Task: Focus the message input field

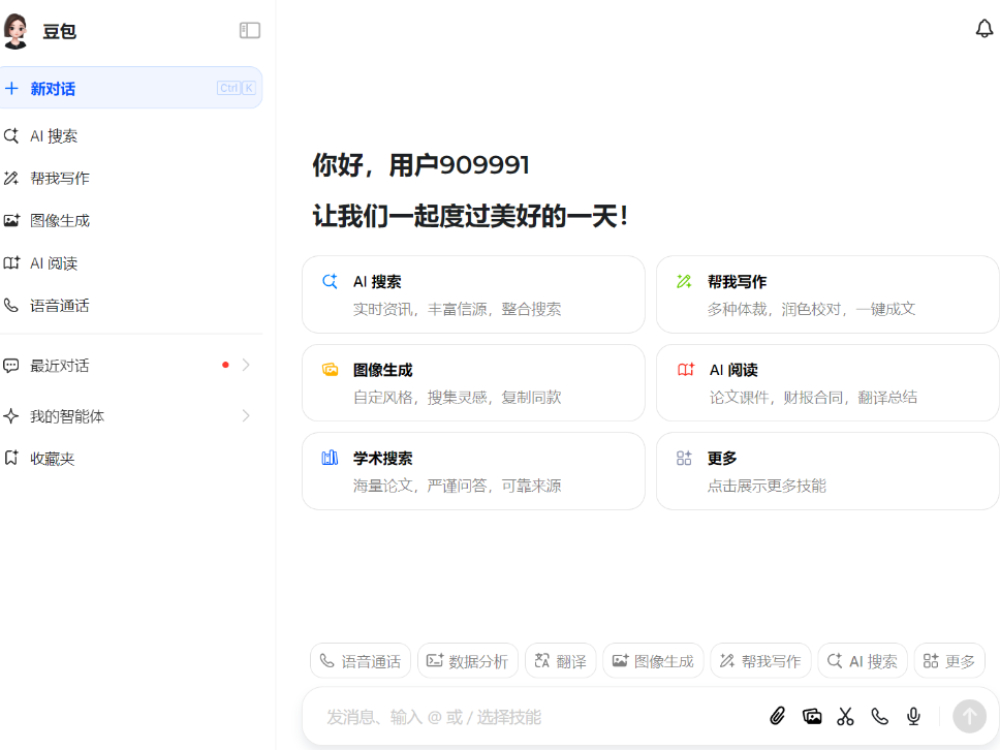Action: pos(536,717)
